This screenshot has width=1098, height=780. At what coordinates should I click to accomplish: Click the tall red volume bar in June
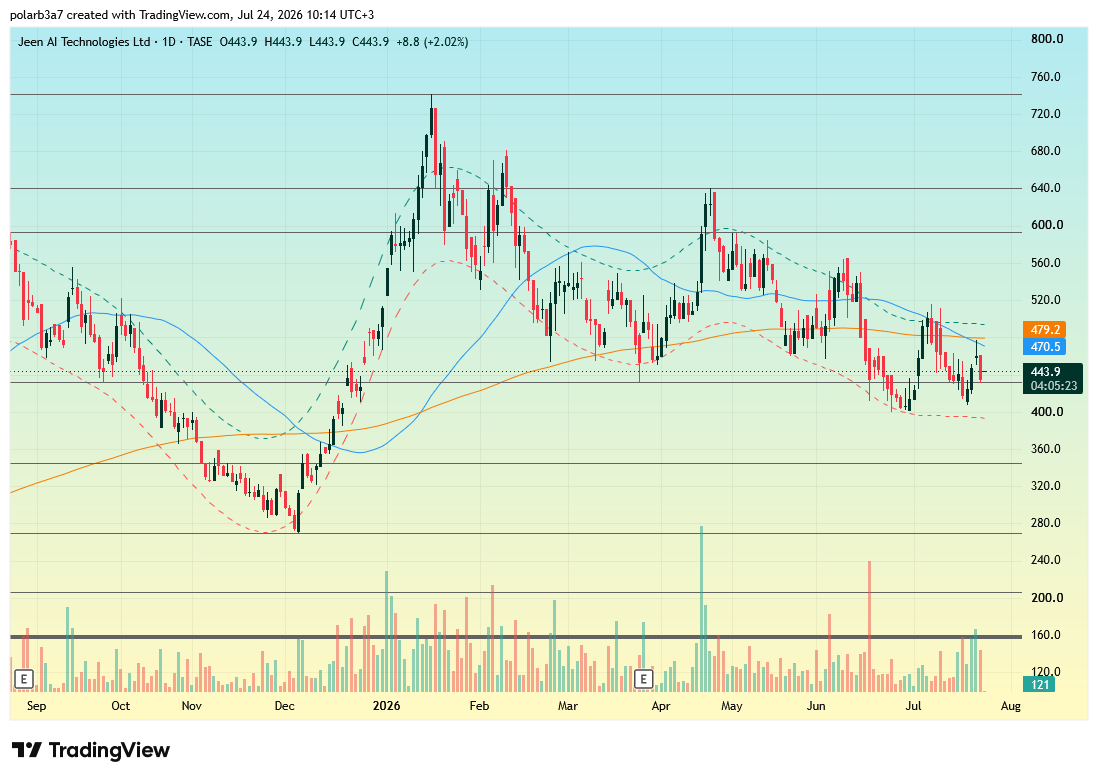(869, 626)
